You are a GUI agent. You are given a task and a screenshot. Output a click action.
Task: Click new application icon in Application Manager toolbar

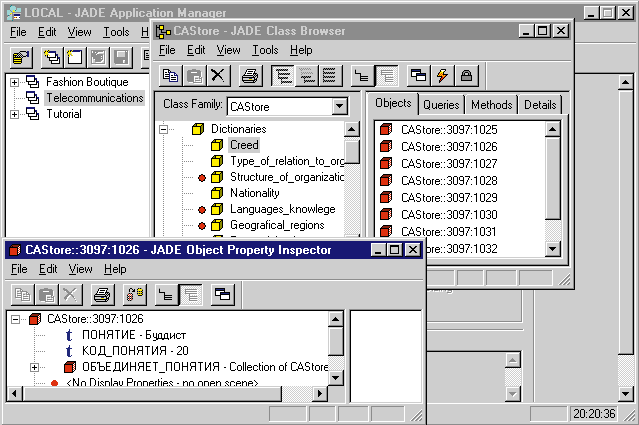52,57
